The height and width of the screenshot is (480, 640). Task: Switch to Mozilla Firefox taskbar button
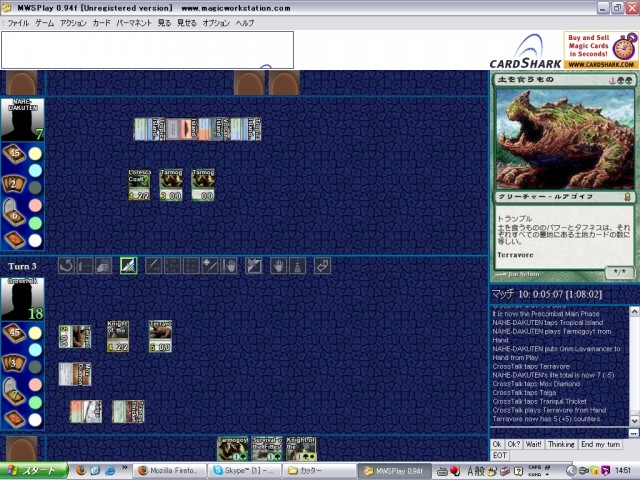coord(169,471)
